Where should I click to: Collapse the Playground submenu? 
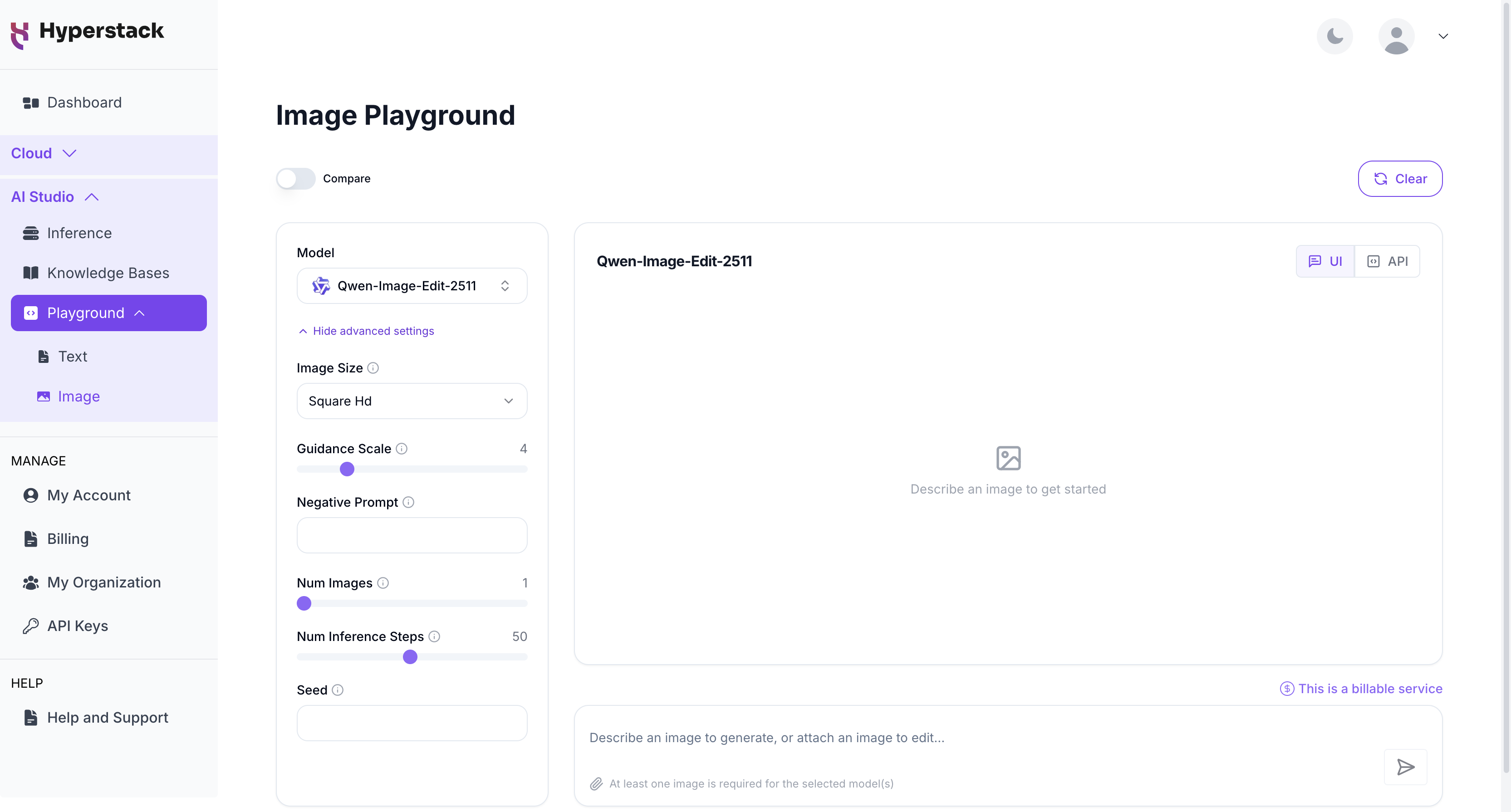click(108, 313)
